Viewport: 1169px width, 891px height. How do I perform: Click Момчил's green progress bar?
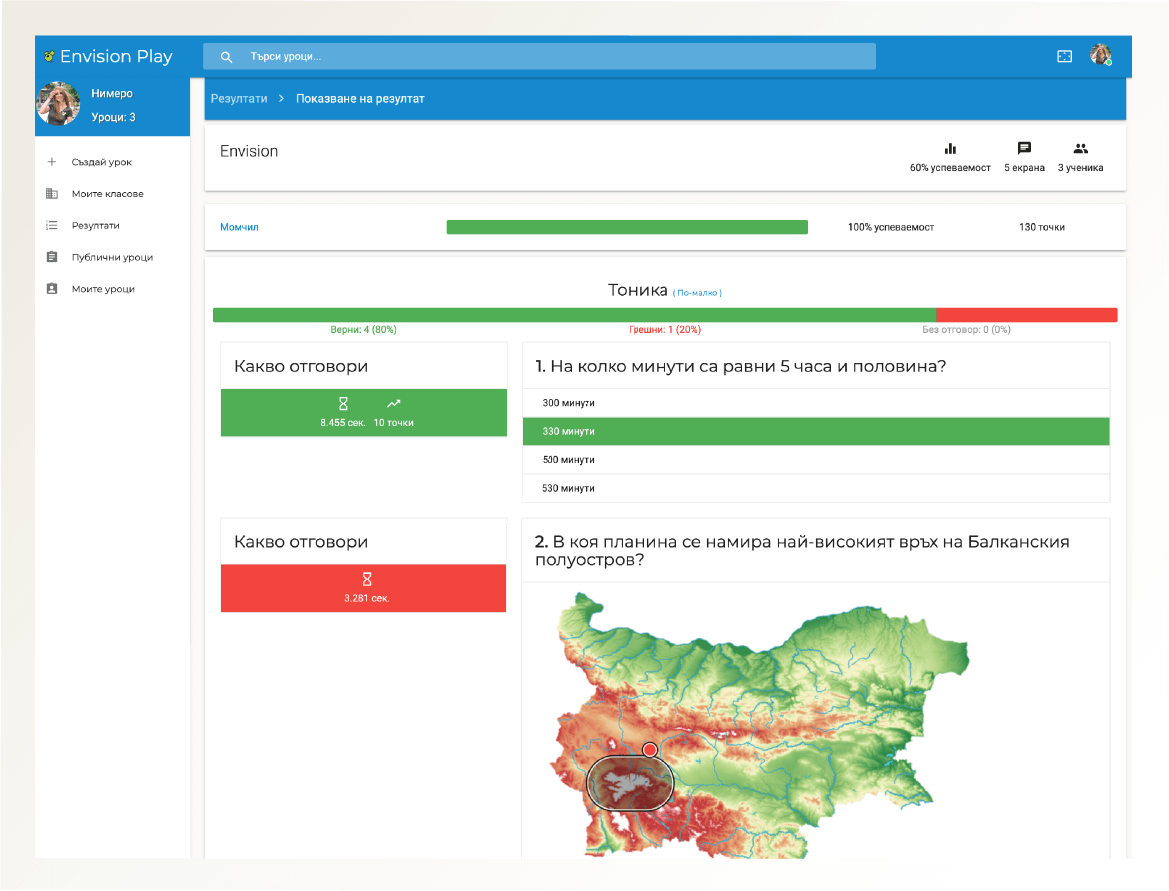(626, 227)
